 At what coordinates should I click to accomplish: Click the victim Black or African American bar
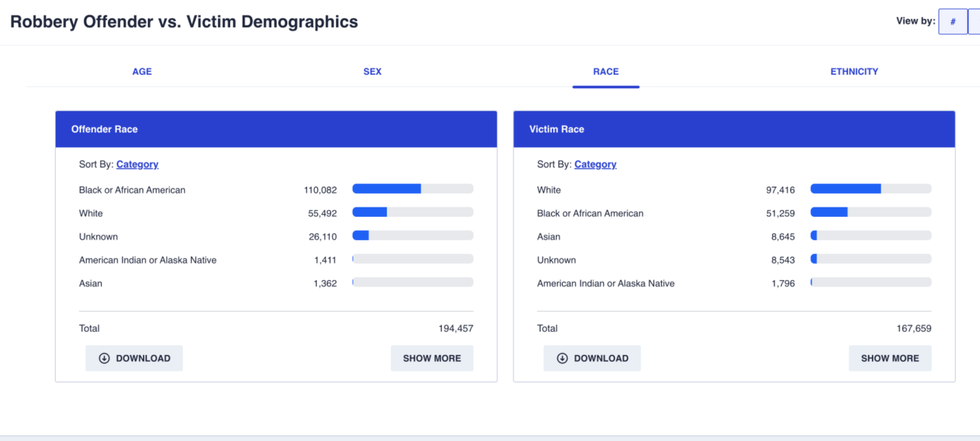click(x=870, y=213)
